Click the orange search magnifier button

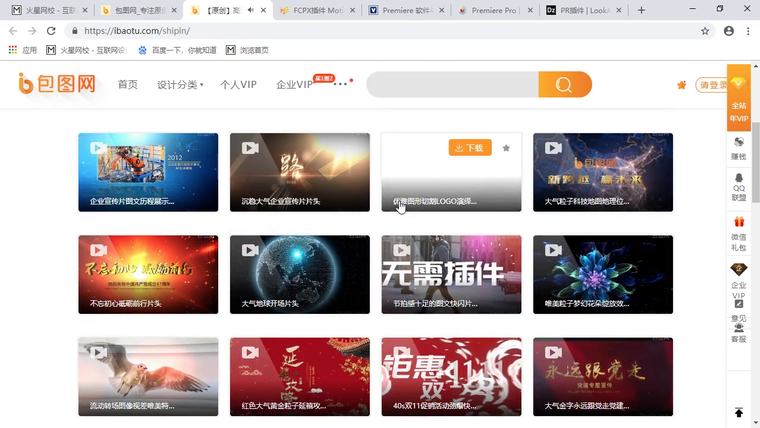(565, 85)
